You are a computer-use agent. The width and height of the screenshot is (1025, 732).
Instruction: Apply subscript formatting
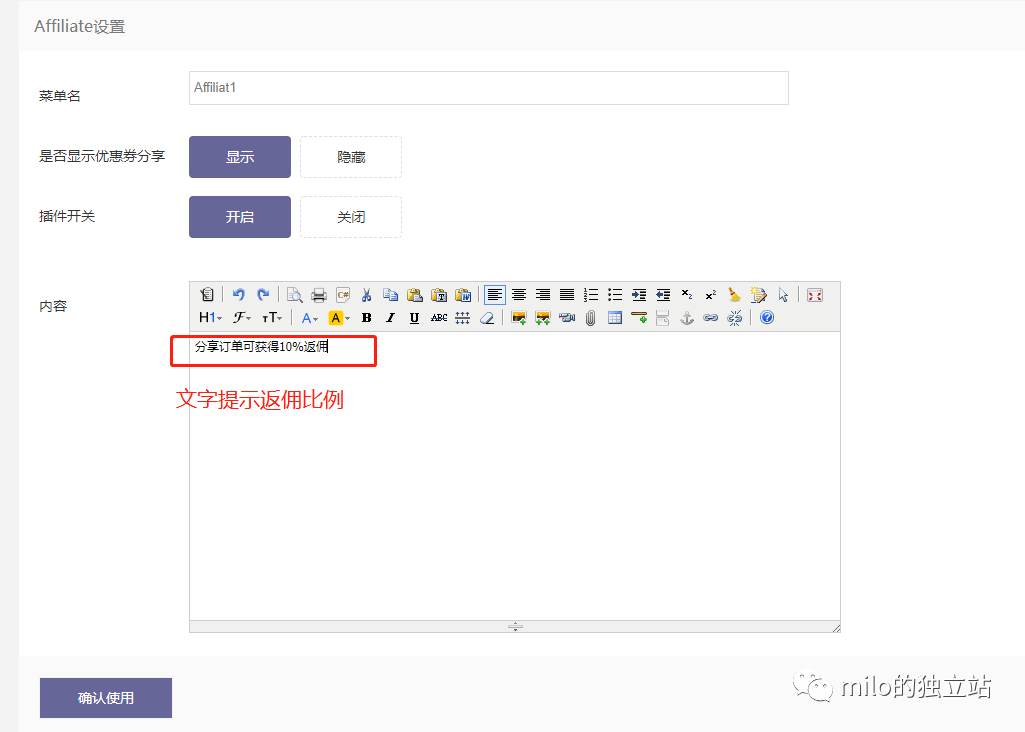[x=686, y=295]
